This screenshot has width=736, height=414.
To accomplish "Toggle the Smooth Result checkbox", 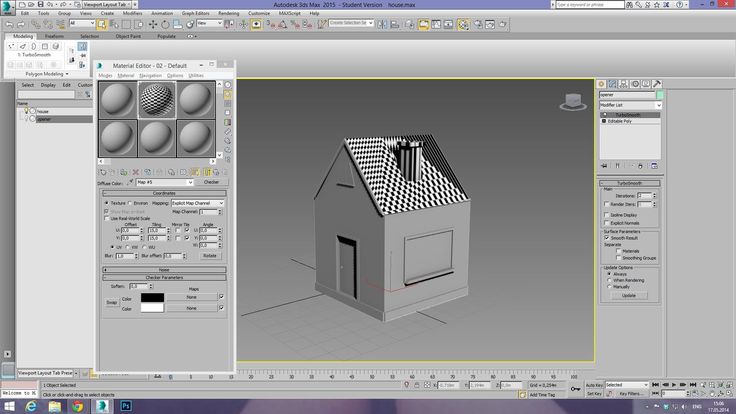I will pos(607,238).
